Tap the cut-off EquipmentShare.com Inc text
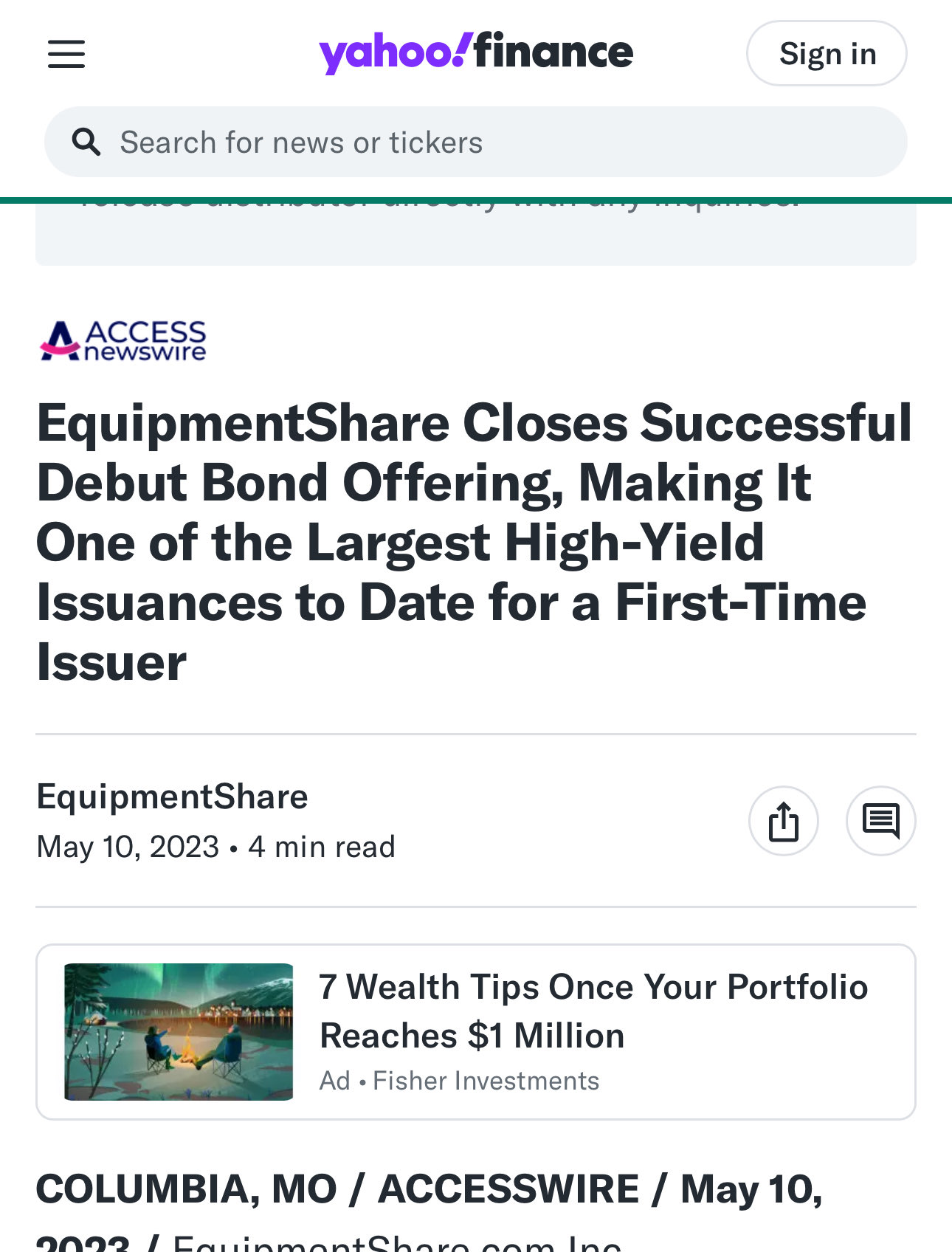The image size is (952, 1252). coord(397,1243)
